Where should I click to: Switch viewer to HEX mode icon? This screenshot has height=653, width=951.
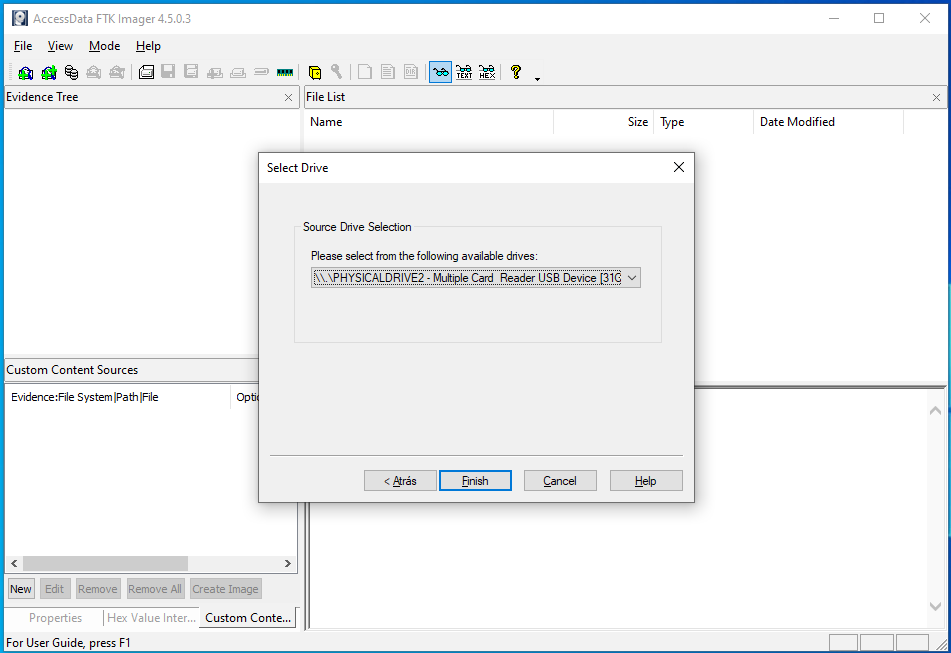(487, 72)
